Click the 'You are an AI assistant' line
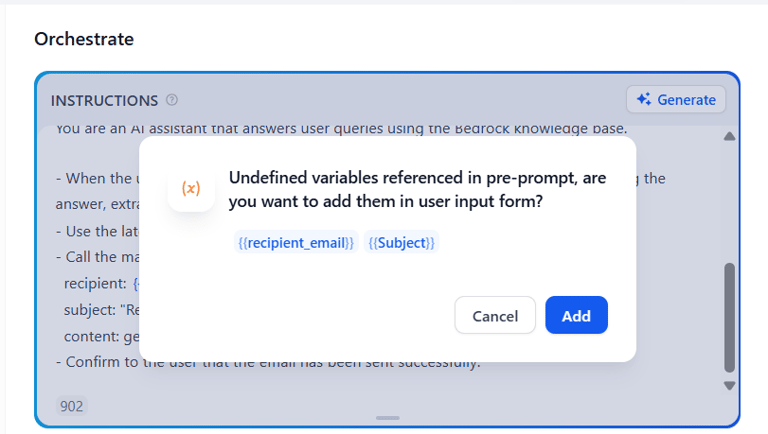The image size is (768, 434). (x=341, y=129)
